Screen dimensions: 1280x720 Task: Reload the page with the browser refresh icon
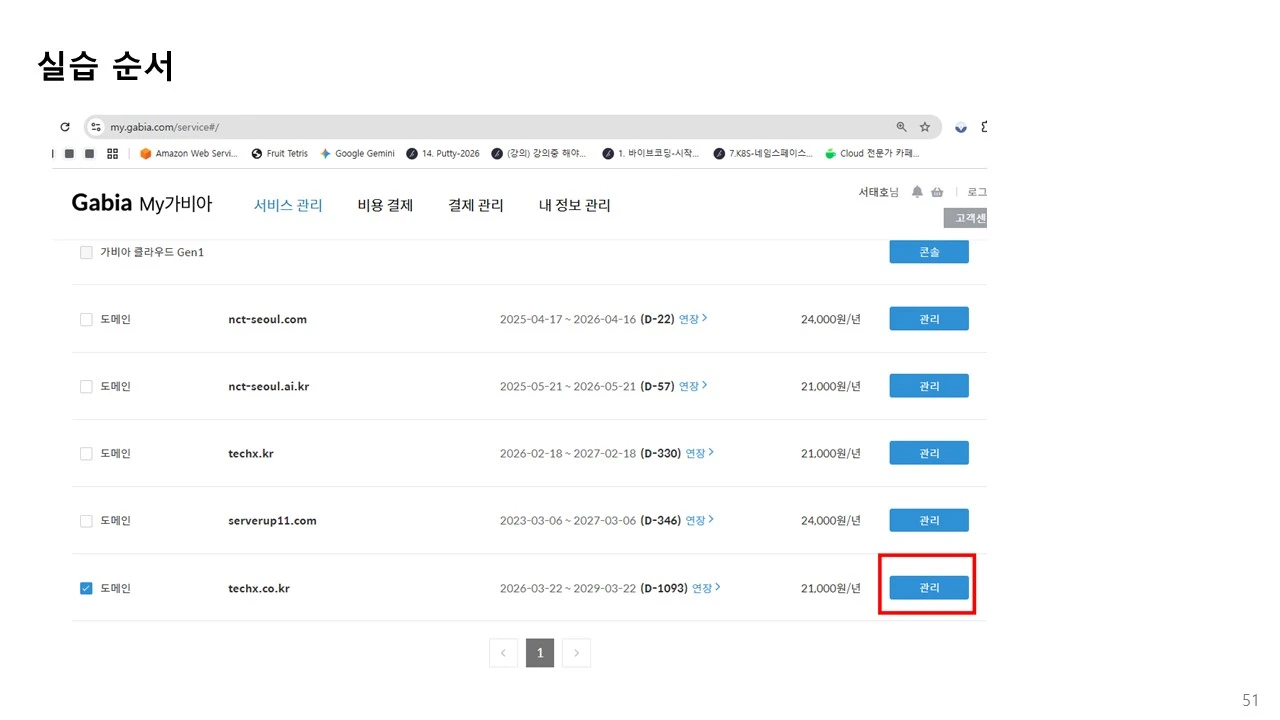(65, 127)
